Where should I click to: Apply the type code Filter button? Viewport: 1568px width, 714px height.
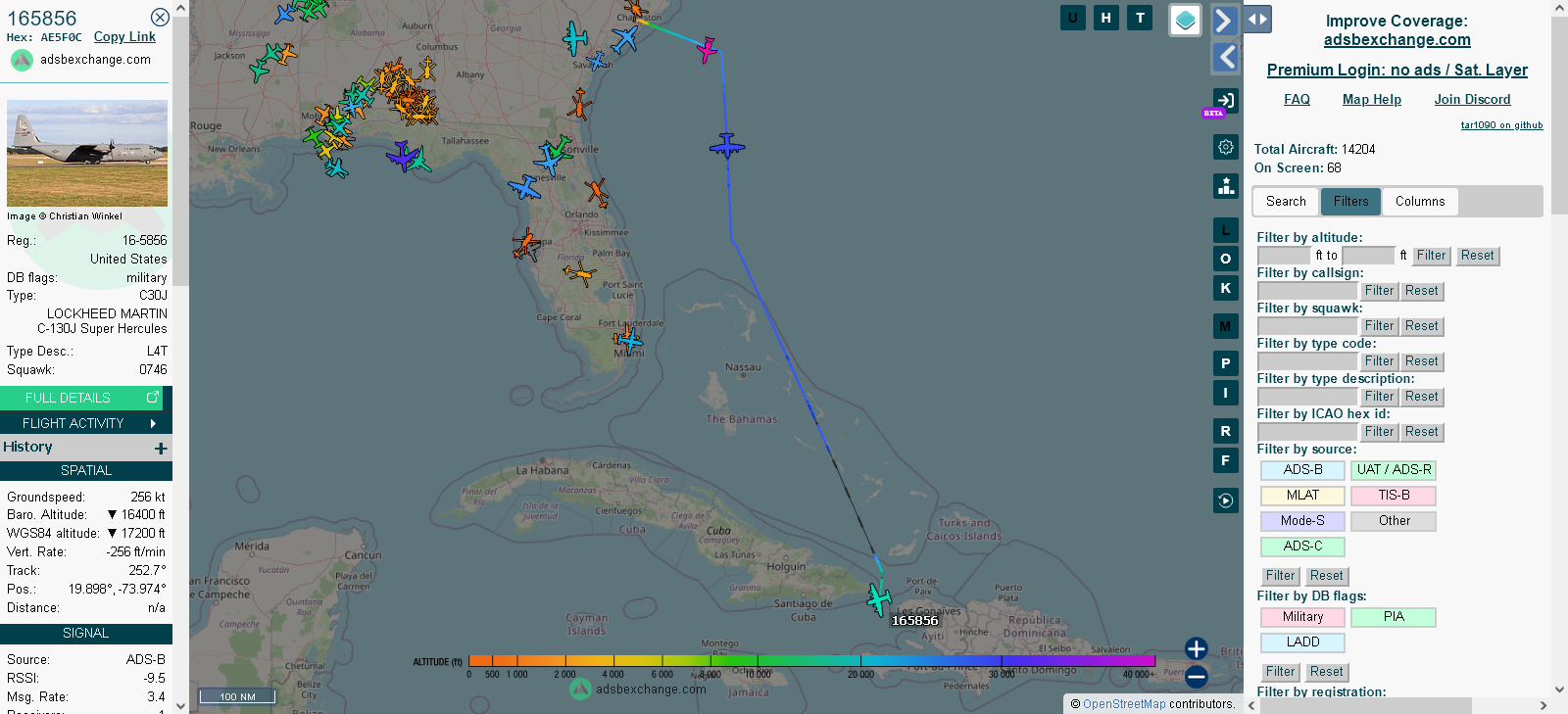point(1379,361)
